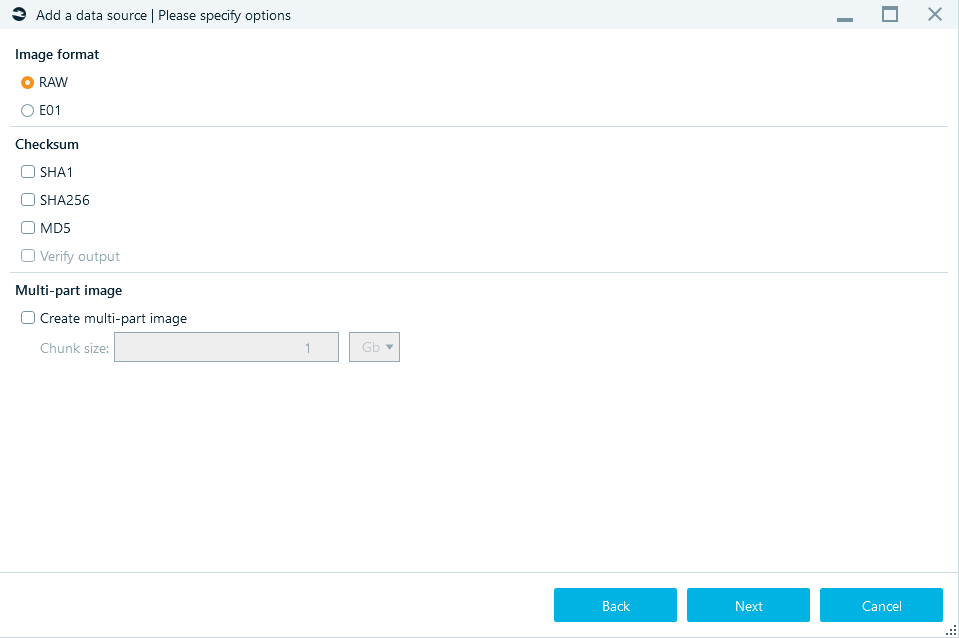This screenshot has width=959, height=638.
Task: Maximize the Add a data source window
Action: (x=890, y=14)
